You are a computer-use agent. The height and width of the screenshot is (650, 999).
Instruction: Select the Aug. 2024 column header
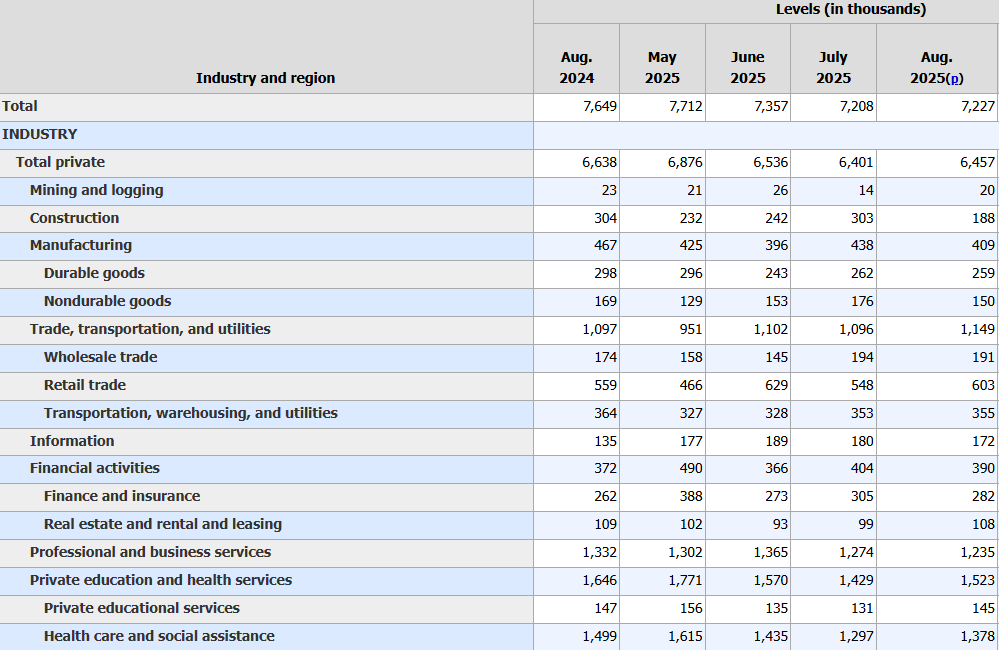[x=576, y=68]
